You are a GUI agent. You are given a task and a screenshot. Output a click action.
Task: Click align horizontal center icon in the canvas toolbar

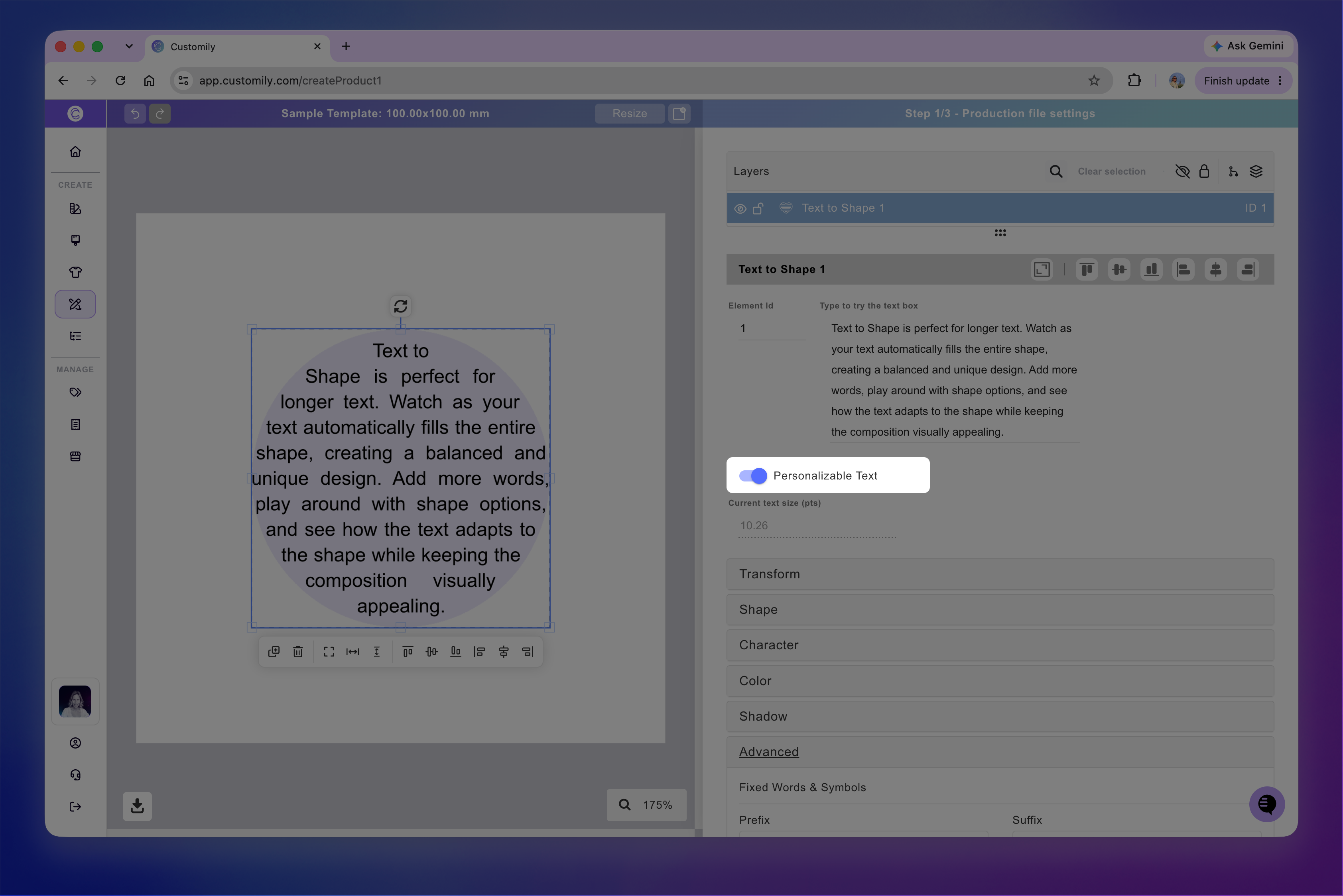click(x=504, y=652)
